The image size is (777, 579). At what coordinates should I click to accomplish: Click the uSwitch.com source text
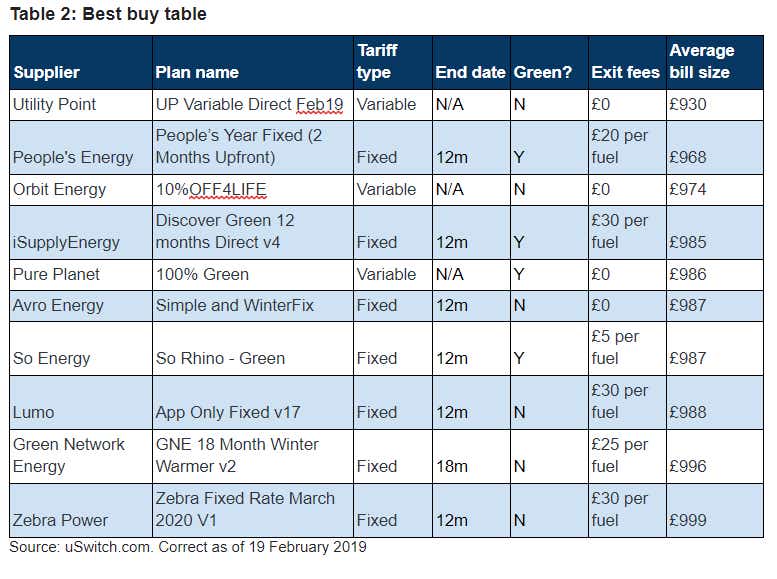click(x=109, y=547)
